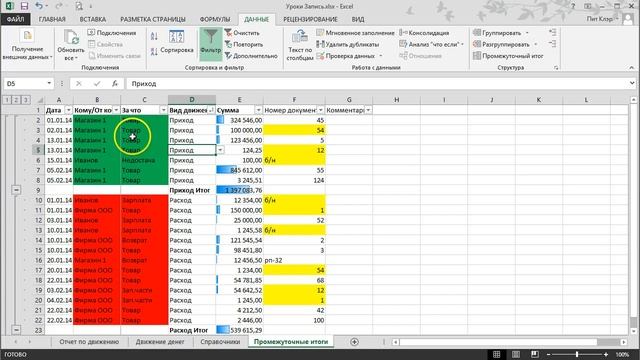Open filter dropdown for Комментарий column
Viewport: 640px width, 360px height.
coord(368,110)
